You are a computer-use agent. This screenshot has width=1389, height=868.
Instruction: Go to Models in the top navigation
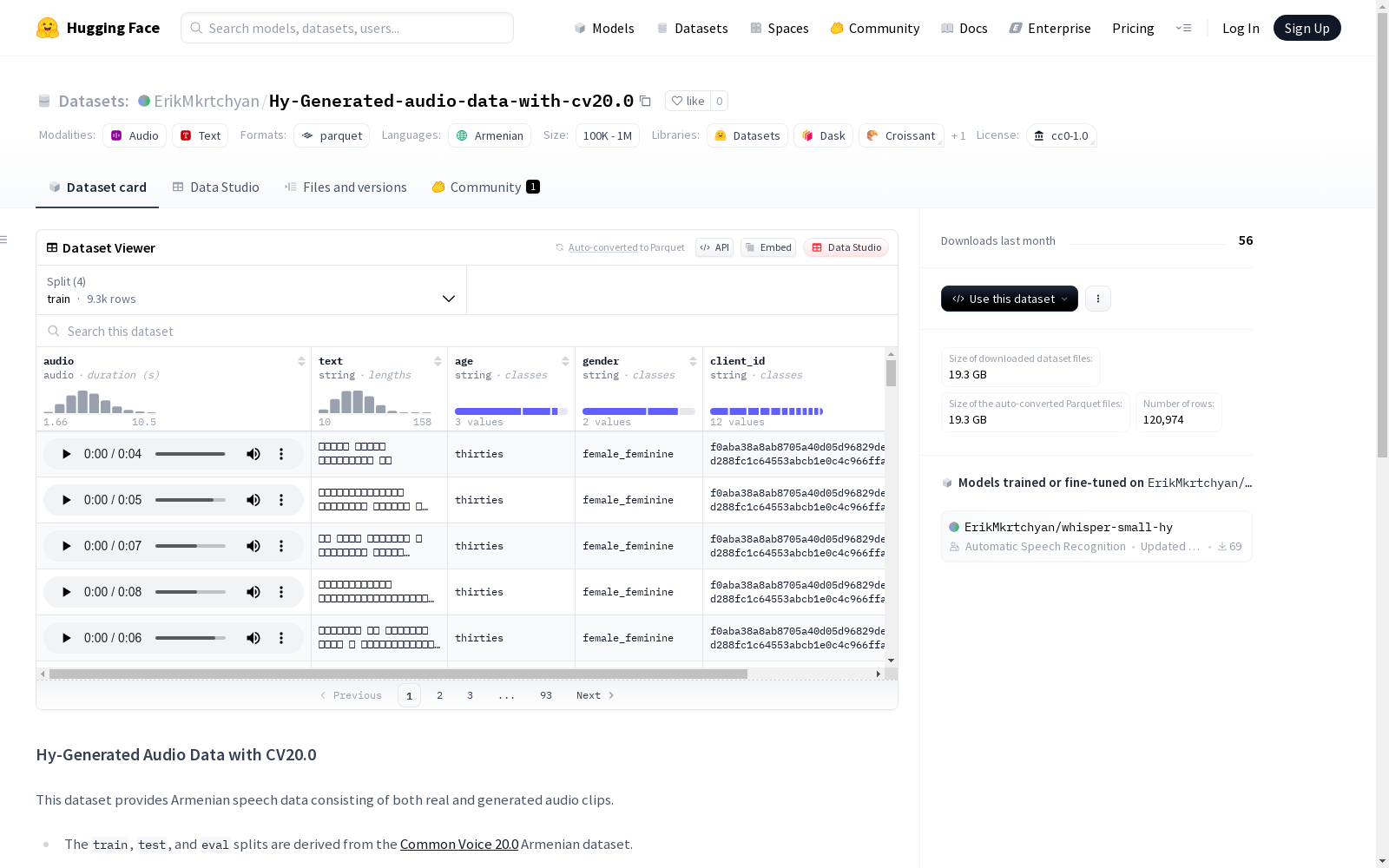click(604, 28)
